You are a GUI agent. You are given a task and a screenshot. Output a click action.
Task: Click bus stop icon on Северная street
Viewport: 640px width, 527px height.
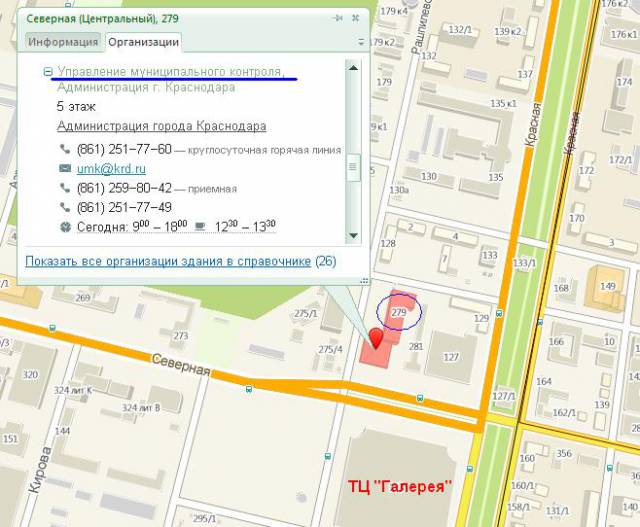point(249,390)
